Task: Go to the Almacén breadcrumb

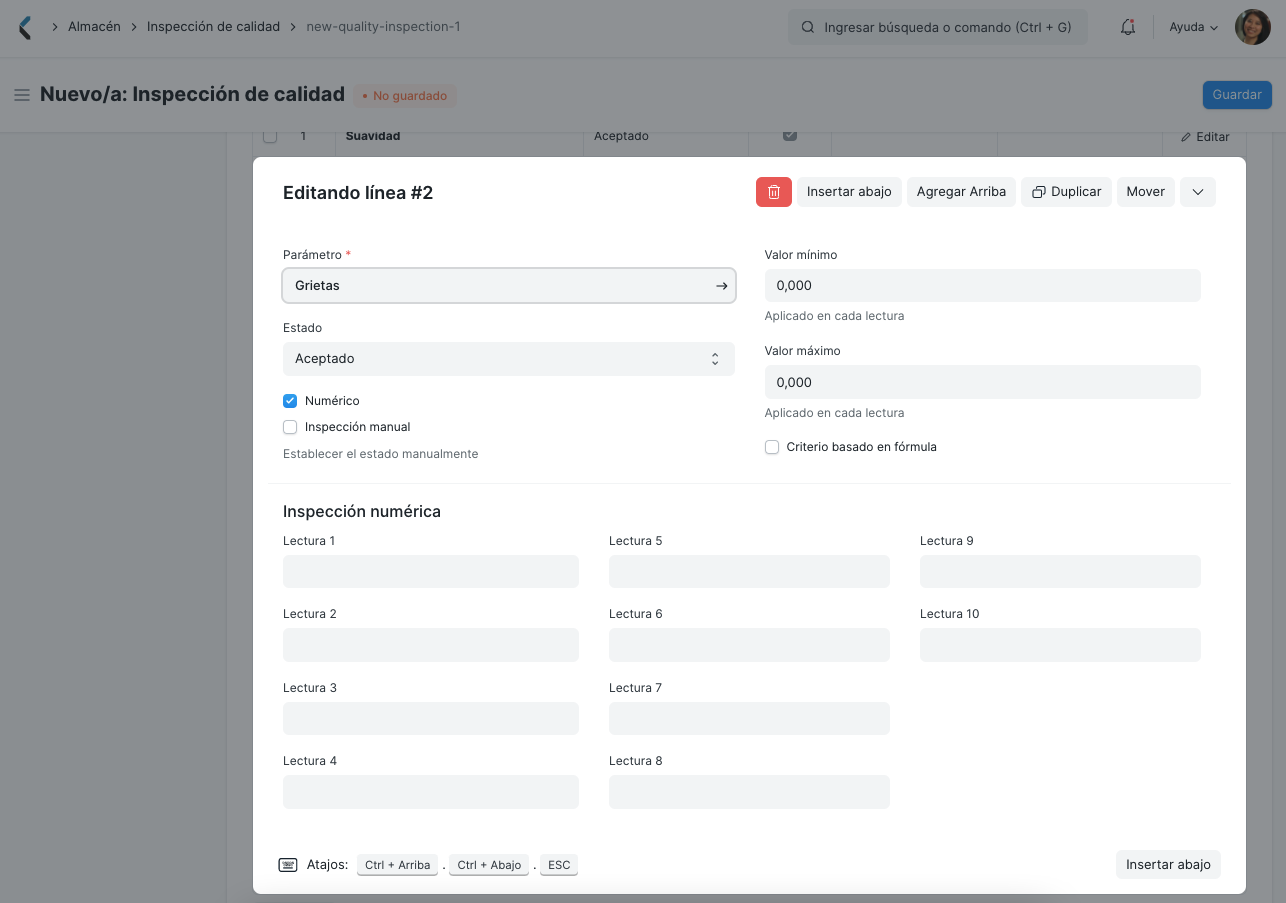Action: pyautogui.click(x=94, y=27)
